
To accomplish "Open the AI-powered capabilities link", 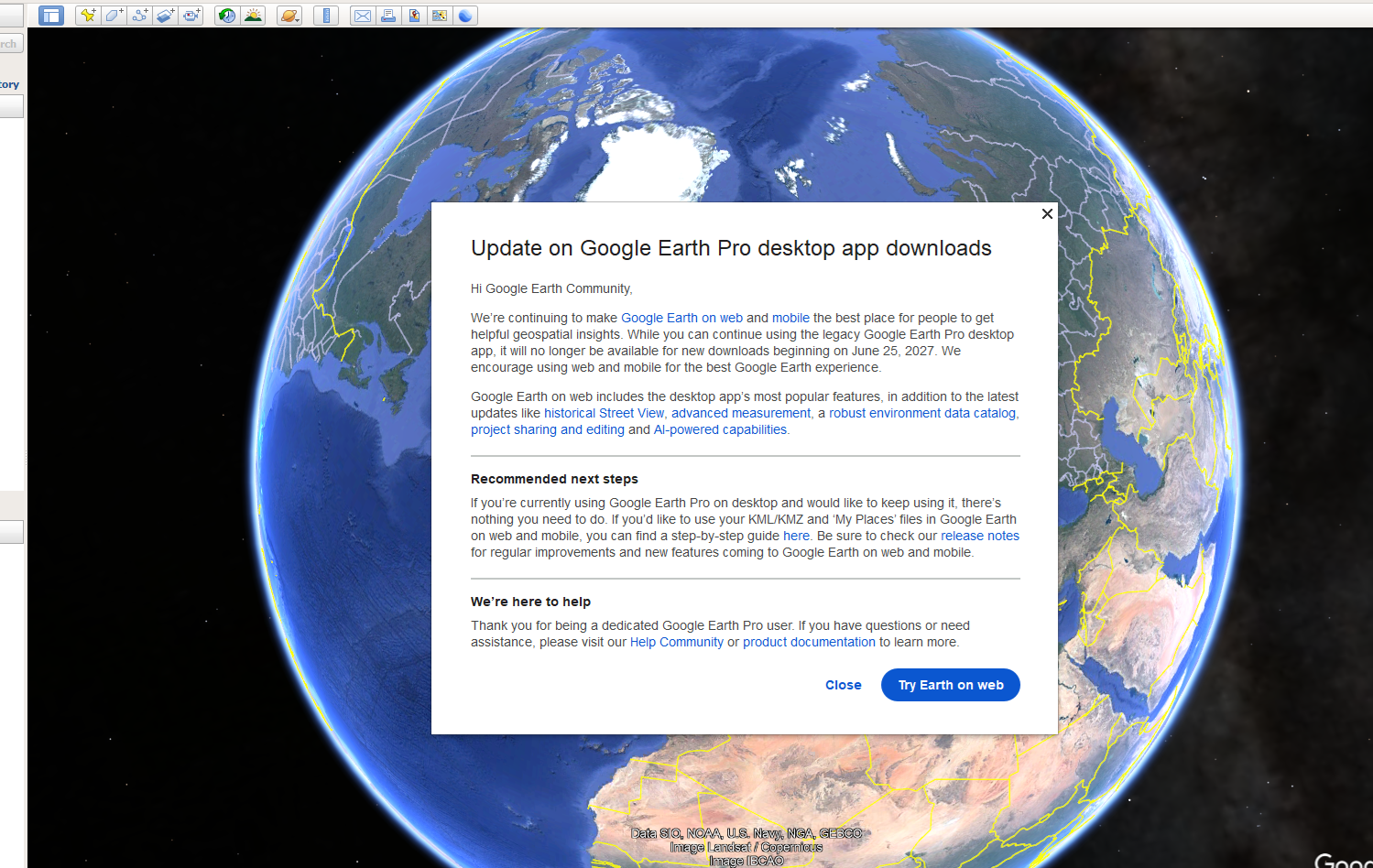I will pos(720,429).
